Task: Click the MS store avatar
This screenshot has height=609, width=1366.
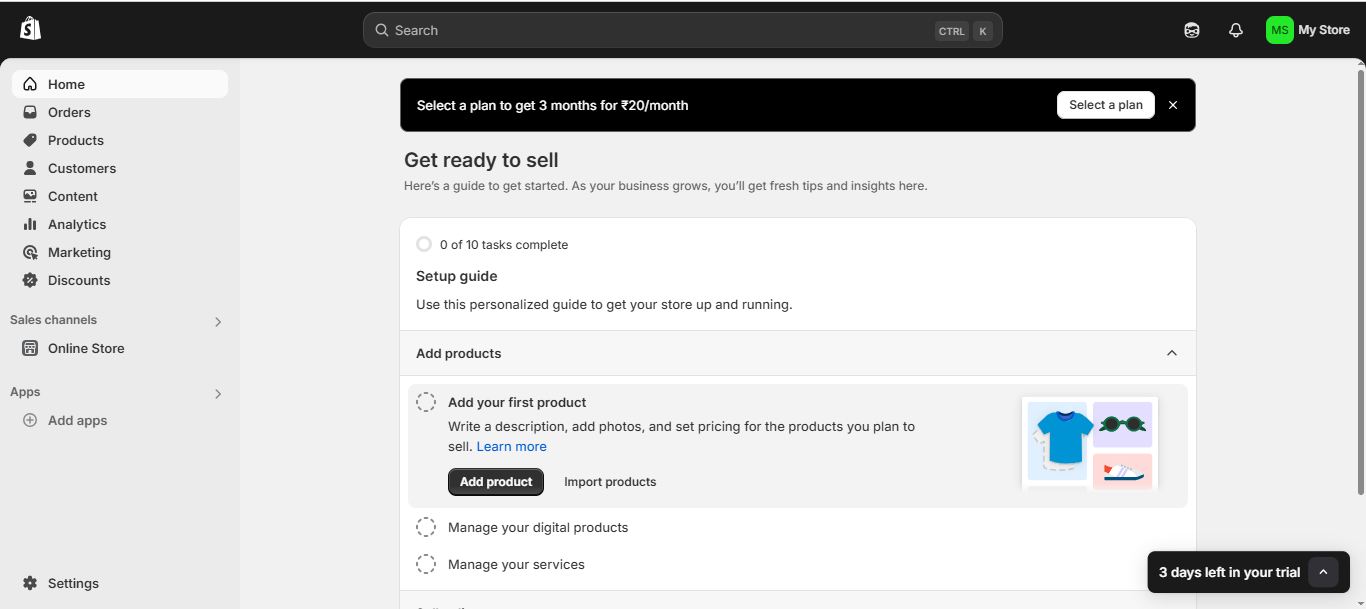Action: click(x=1280, y=30)
